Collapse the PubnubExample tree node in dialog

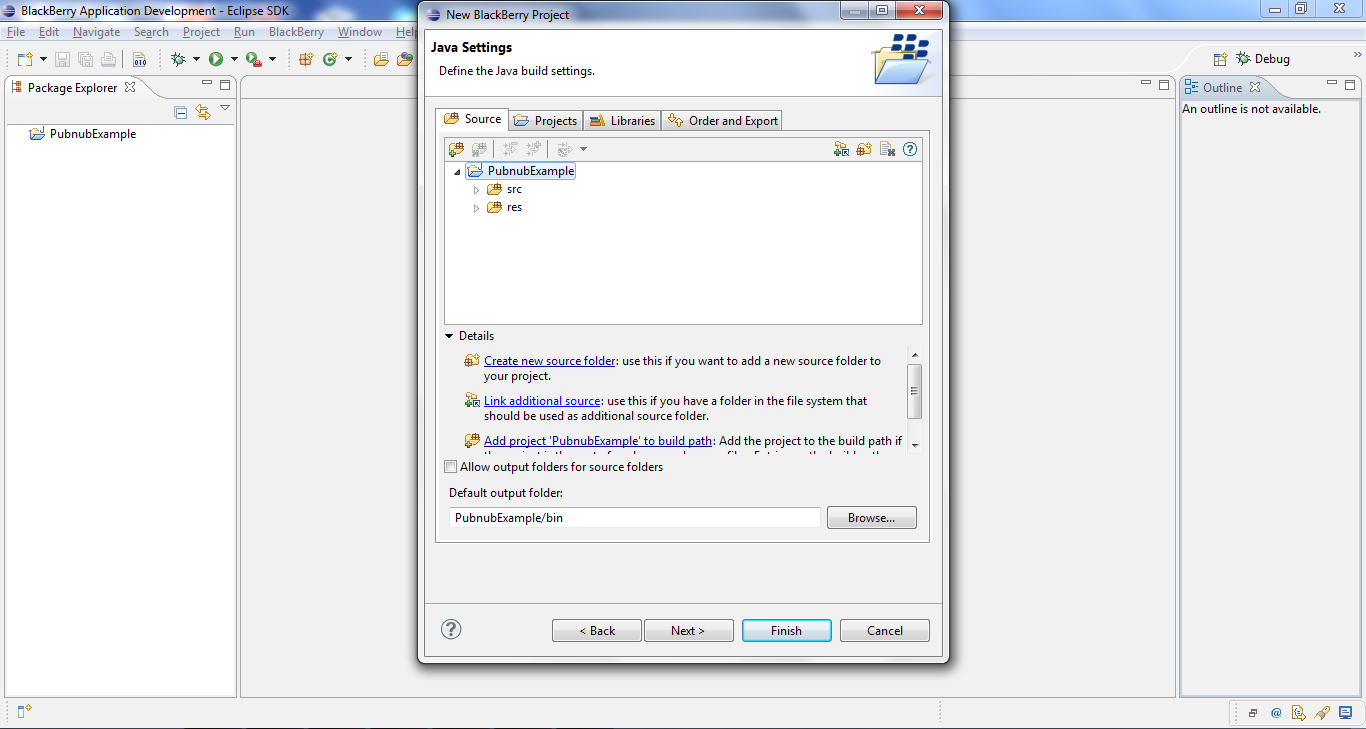(x=457, y=172)
